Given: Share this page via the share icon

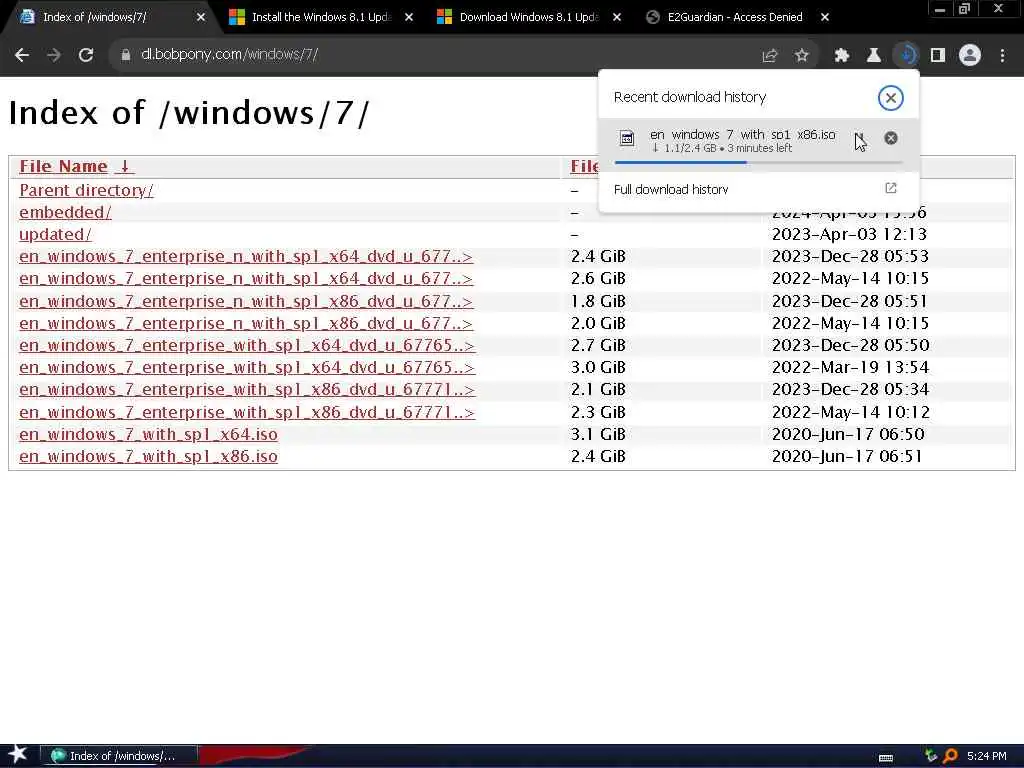Looking at the screenshot, I should (770, 56).
